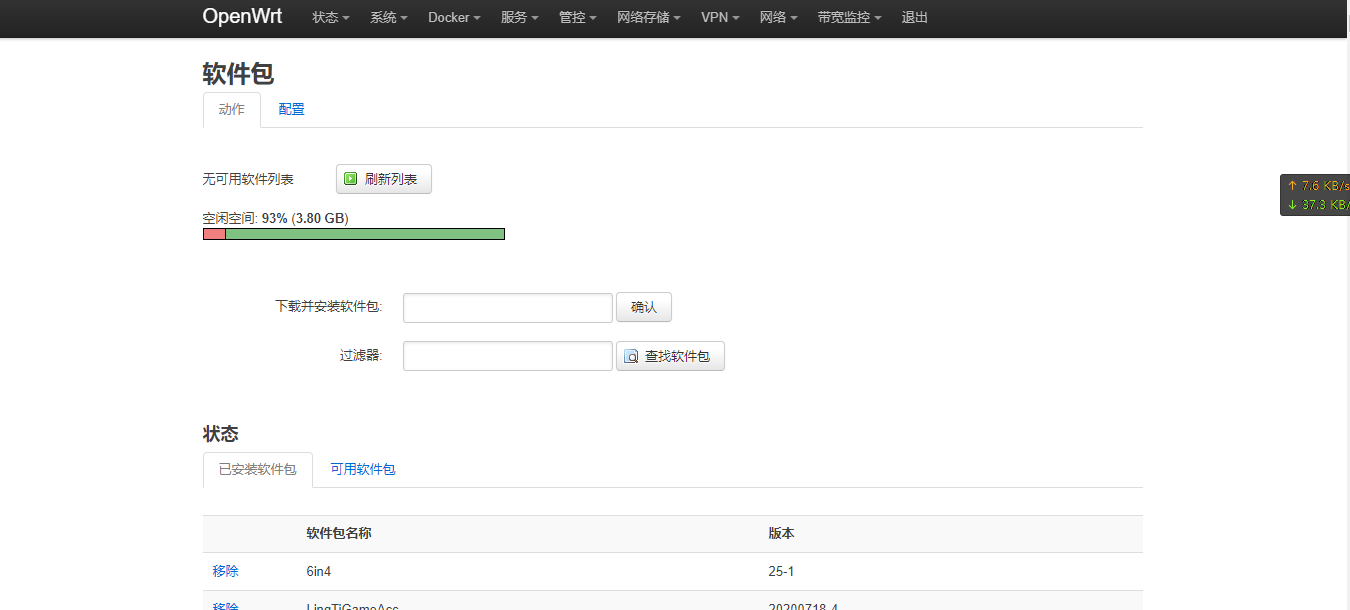The image size is (1350, 610).
Task: Click the 确认 button
Action: [644, 307]
